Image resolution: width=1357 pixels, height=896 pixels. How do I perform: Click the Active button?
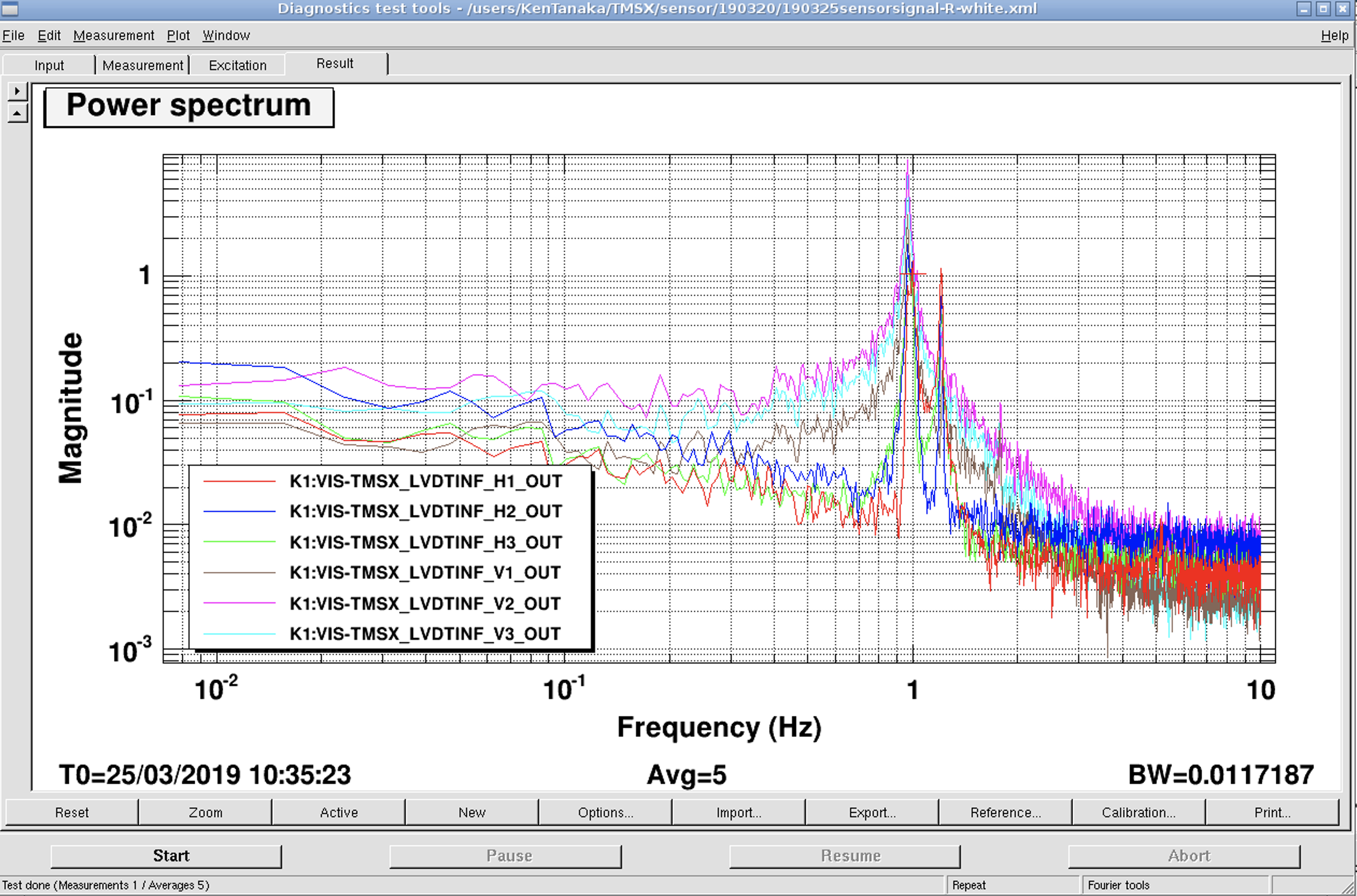click(338, 812)
